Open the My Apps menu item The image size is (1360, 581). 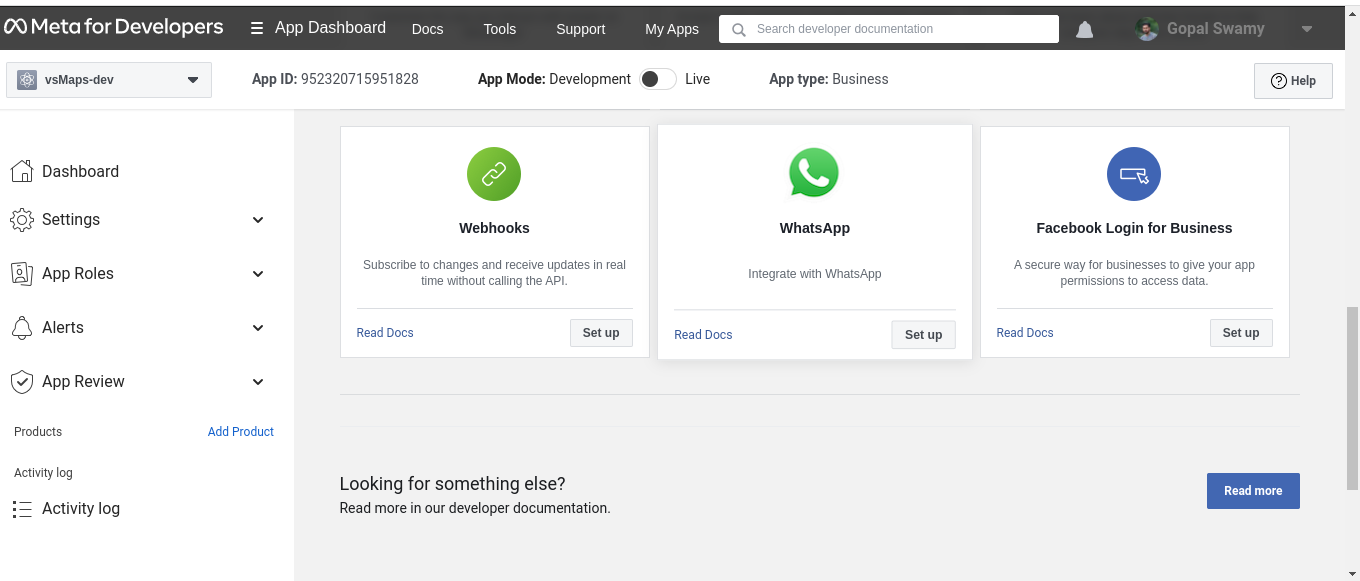(671, 29)
